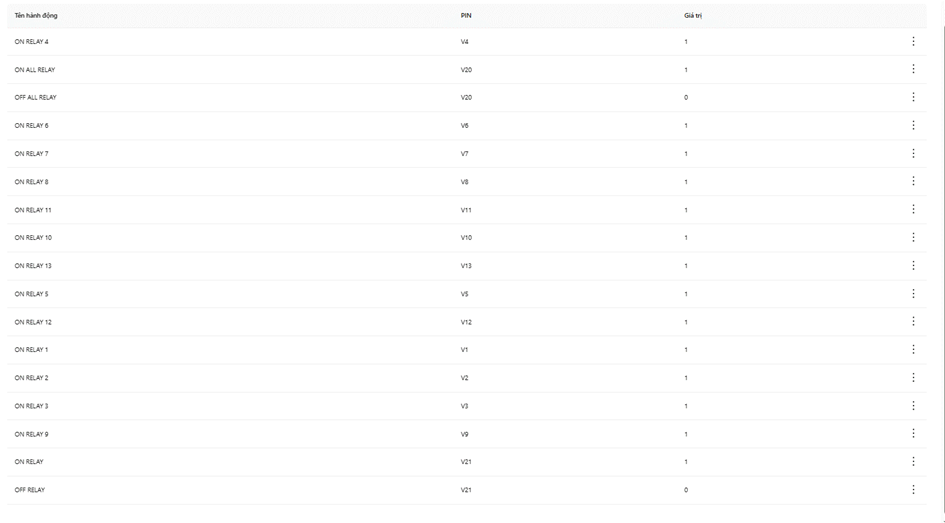The image size is (945, 523).
Task: Open the options menu for ON RELAY 6
Action: tap(913, 125)
